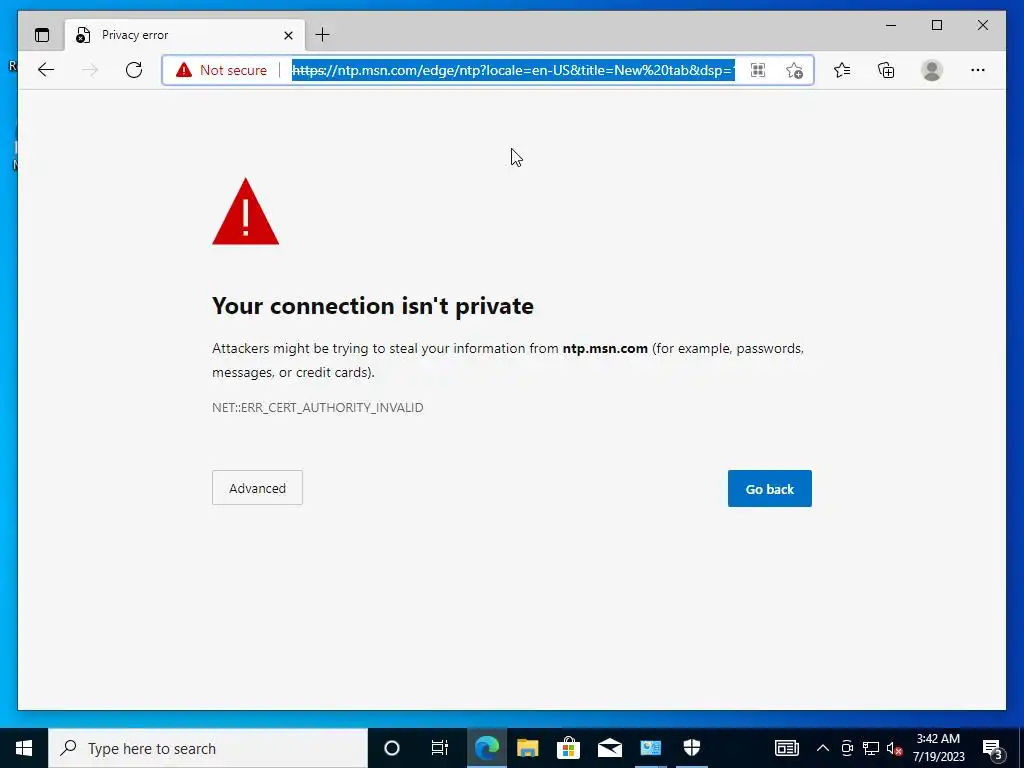Open the QR code icon in address bar

758,70
